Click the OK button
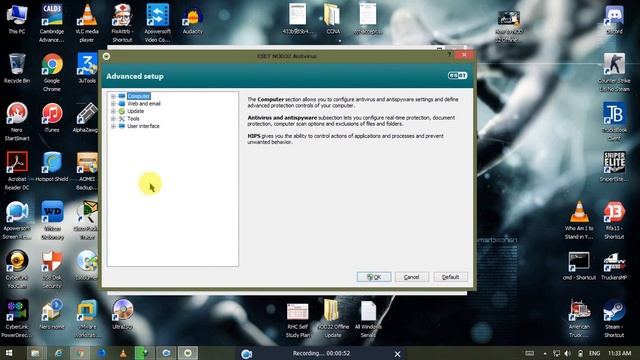This screenshot has height=360, width=640. [x=374, y=277]
